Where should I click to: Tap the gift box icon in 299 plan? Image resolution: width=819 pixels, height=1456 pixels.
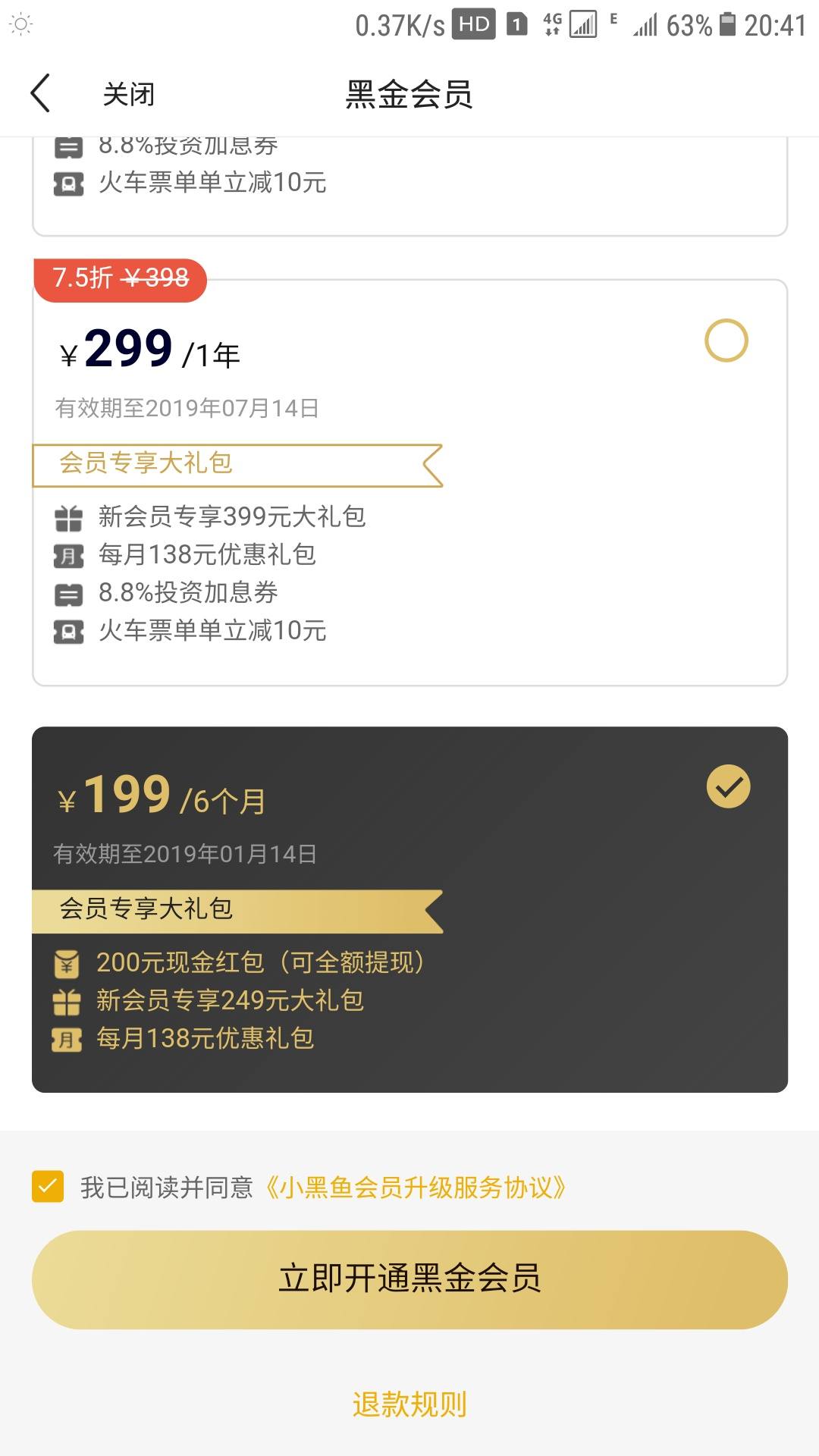tap(68, 518)
